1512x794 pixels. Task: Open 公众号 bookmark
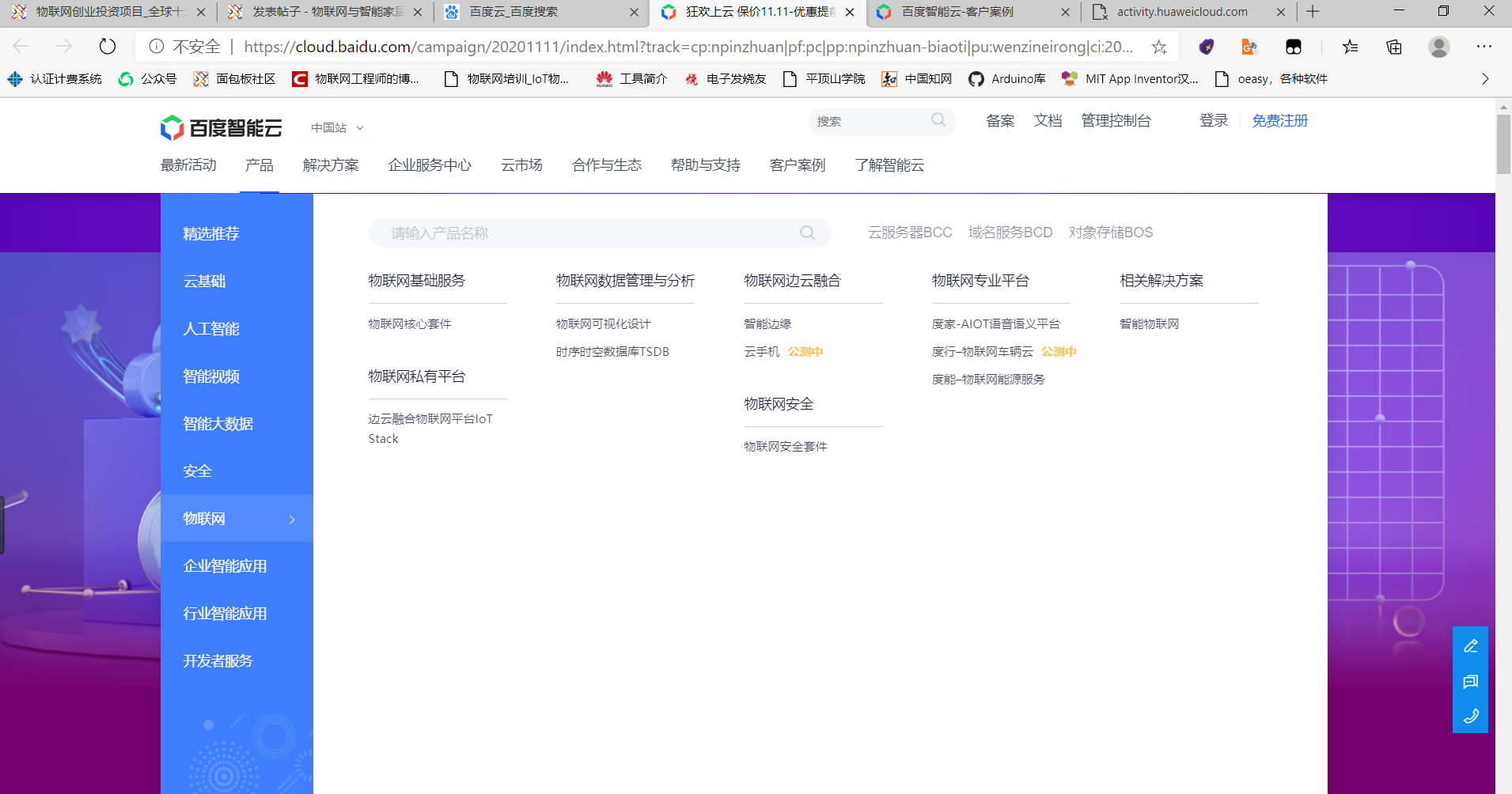click(x=147, y=78)
